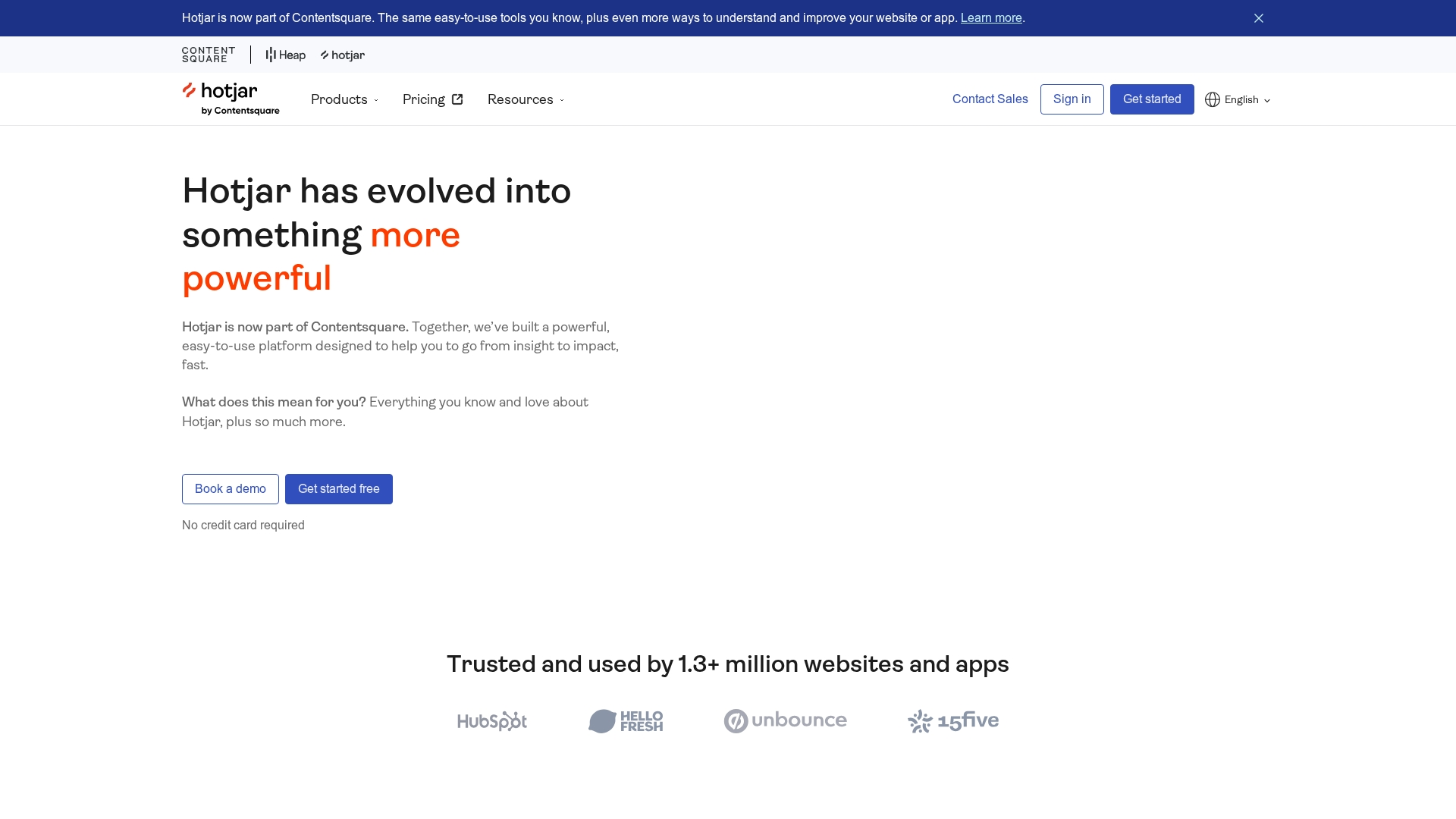This screenshot has height=819, width=1456.
Task: Click the Get started header button
Action: tap(1151, 99)
